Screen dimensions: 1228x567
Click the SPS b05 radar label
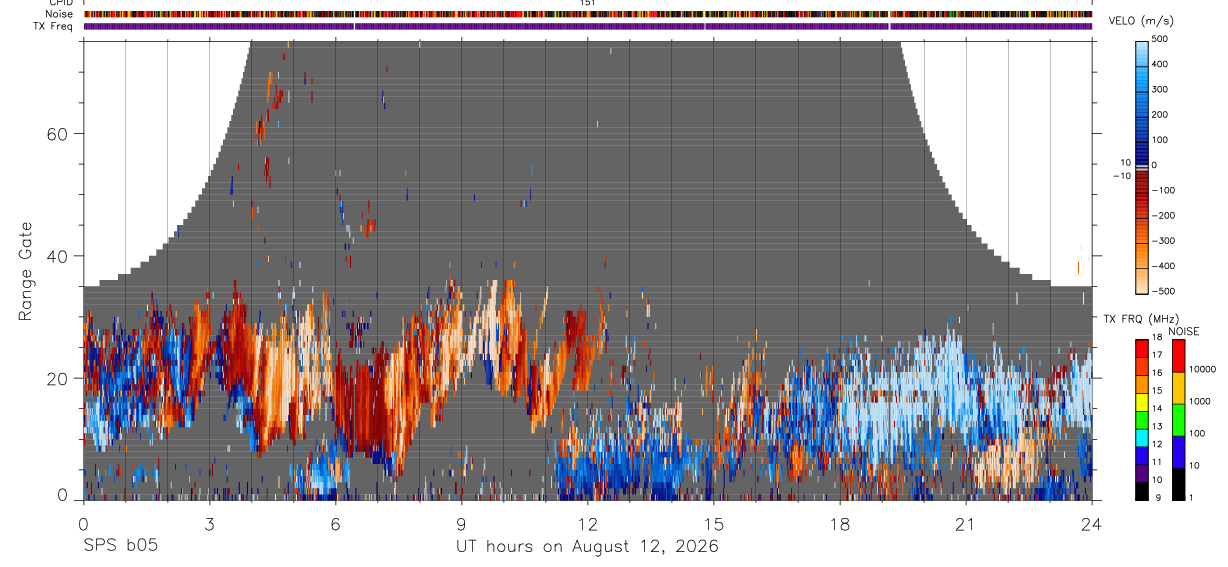(120, 546)
